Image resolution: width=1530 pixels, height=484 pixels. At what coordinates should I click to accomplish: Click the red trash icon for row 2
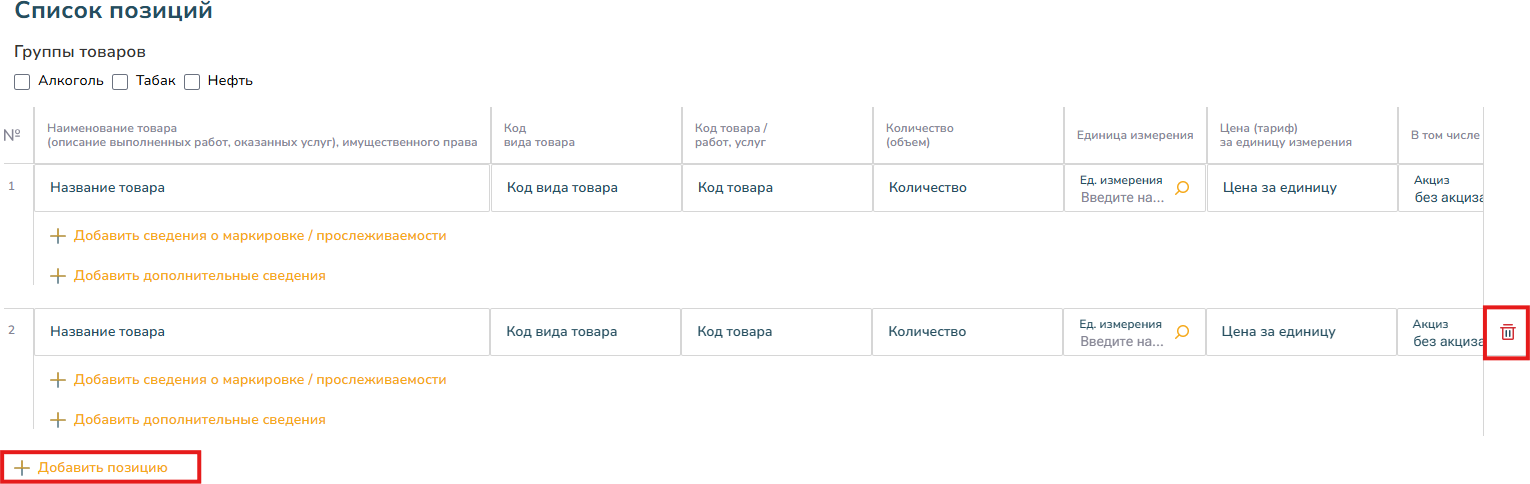pyautogui.click(x=1508, y=332)
